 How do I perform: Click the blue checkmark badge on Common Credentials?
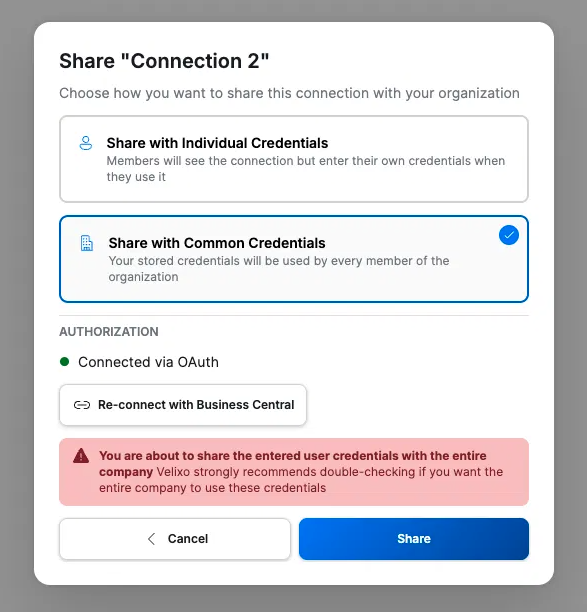[509, 235]
